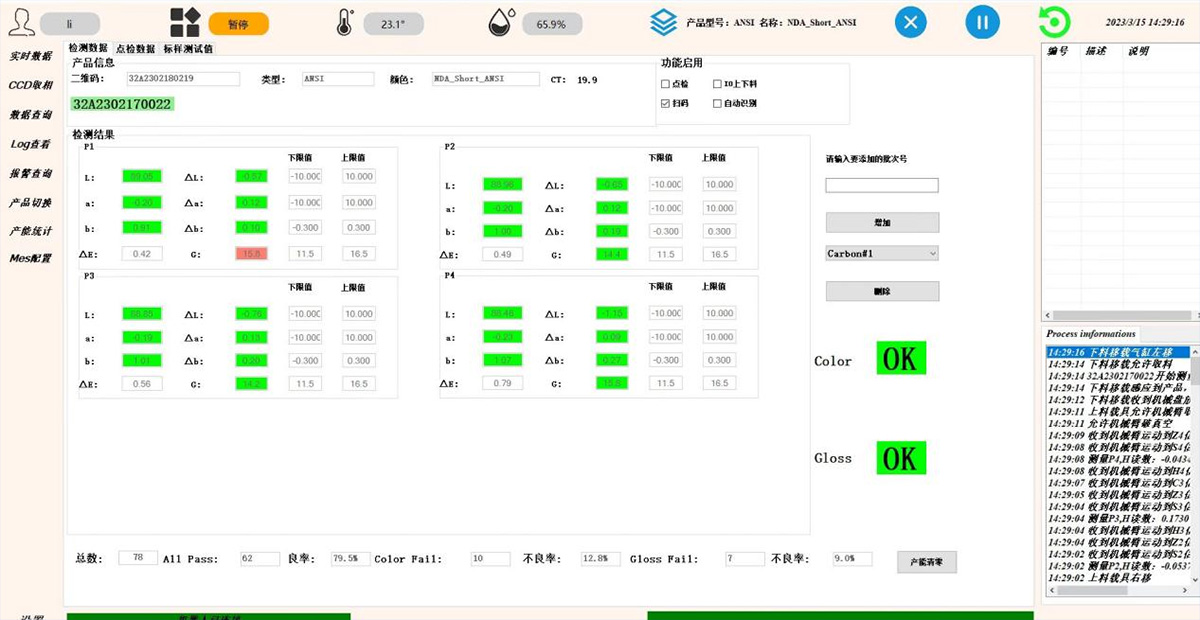1200x620 pixels.
Task: Enable the 点检 checkbox
Action: [x=666, y=85]
